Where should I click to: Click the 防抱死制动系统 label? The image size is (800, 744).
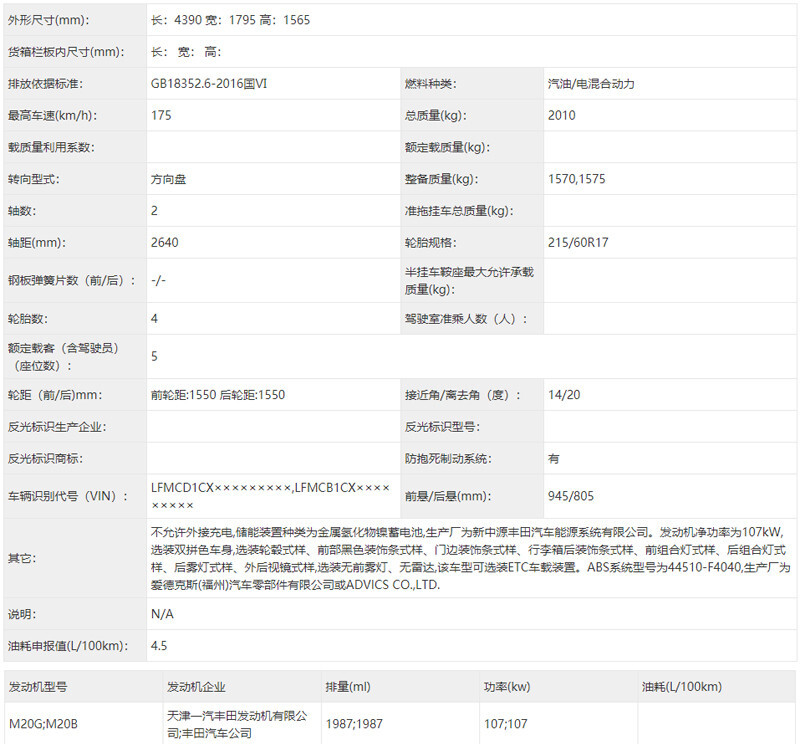click(x=447, y=459)
